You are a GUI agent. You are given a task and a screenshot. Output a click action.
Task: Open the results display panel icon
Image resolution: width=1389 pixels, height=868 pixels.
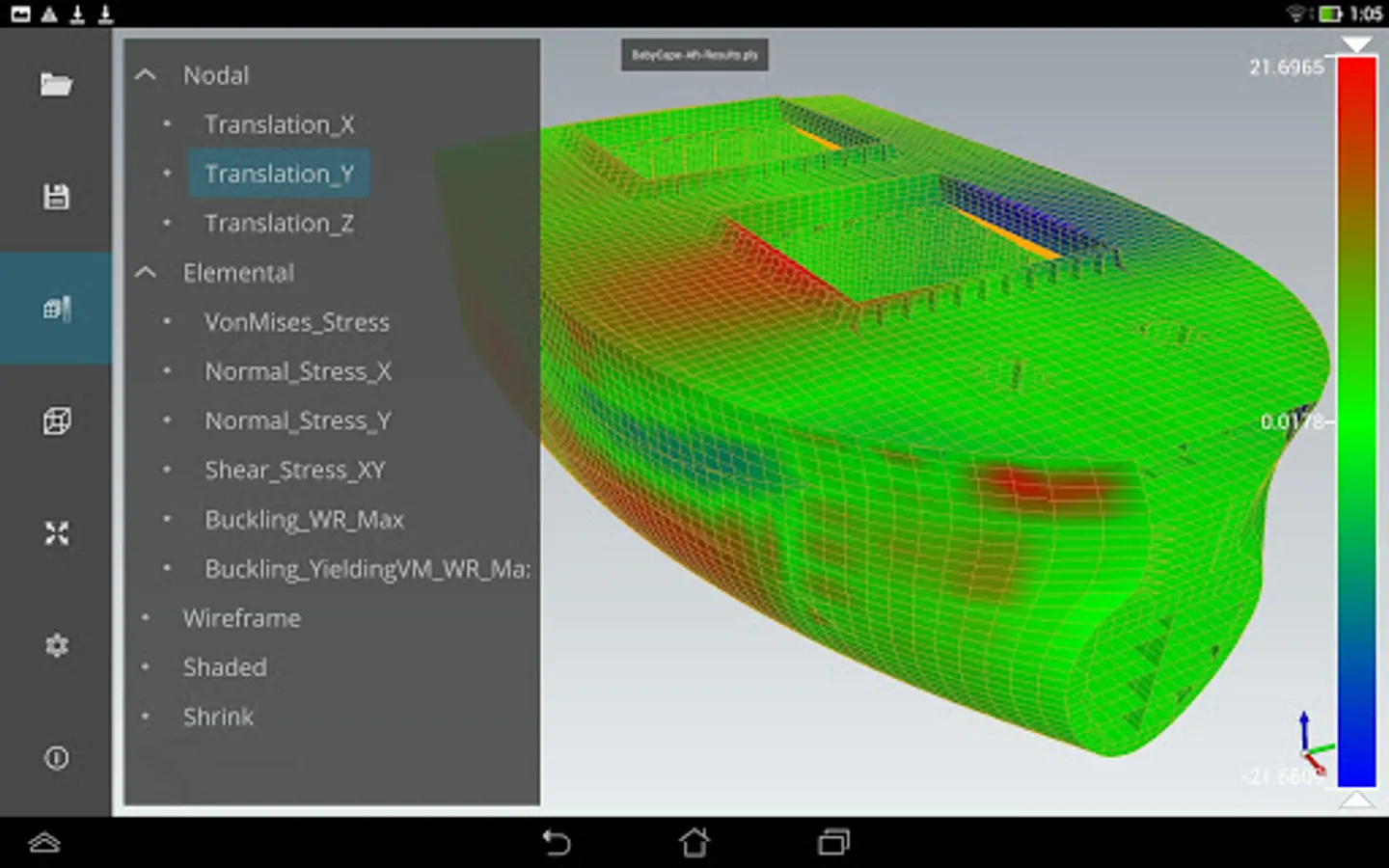pos(56,309)
